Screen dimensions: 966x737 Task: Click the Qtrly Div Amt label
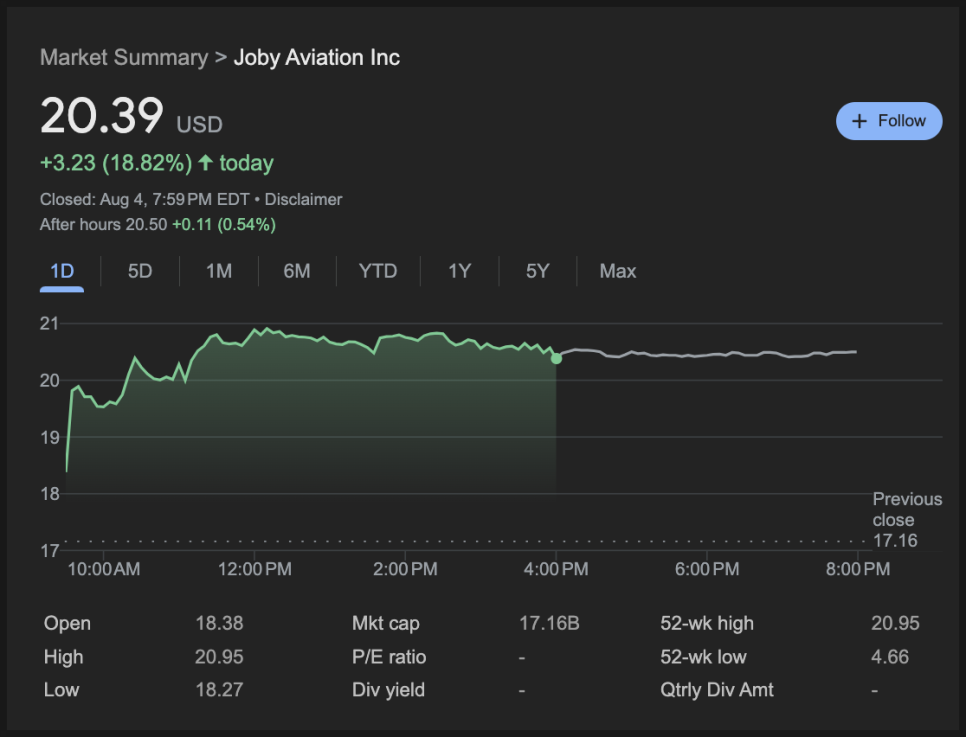click(x=716, y=690)
